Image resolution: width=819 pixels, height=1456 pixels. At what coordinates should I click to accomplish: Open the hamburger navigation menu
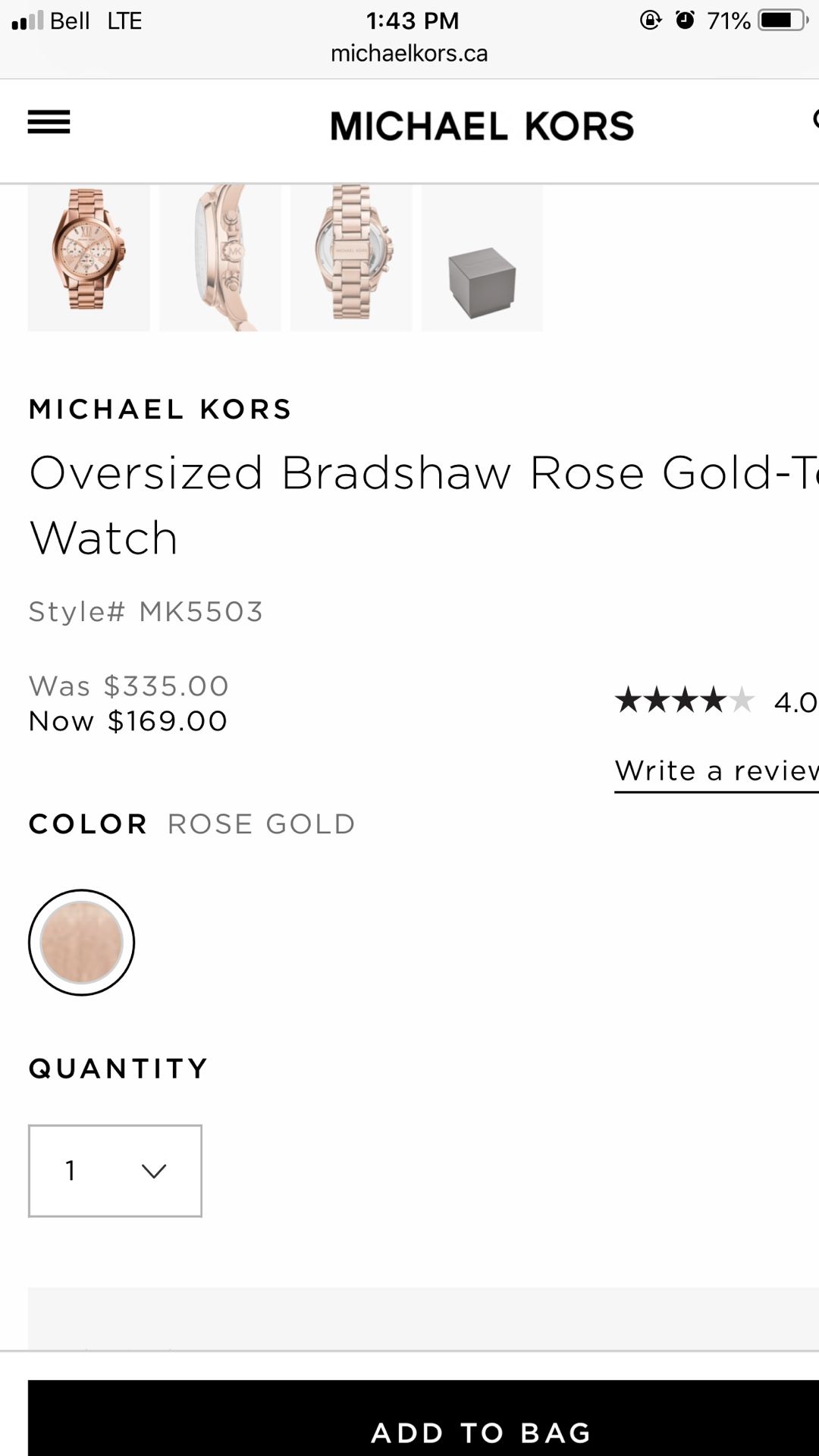(49, 122)
